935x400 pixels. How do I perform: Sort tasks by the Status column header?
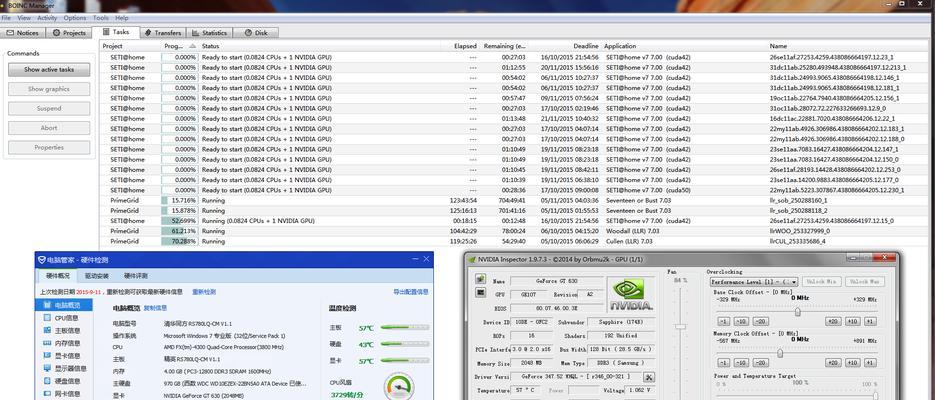pos(321,46)
